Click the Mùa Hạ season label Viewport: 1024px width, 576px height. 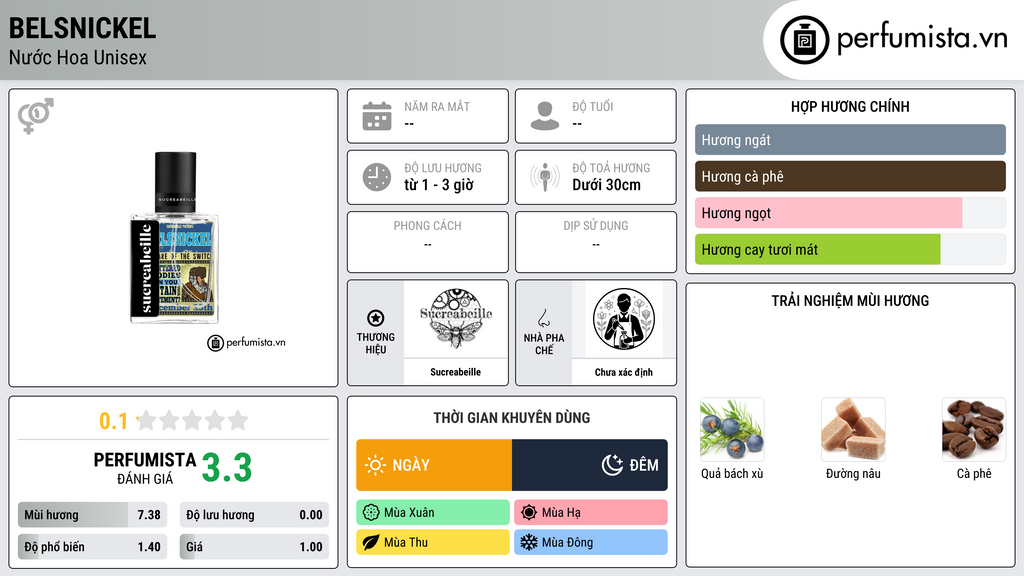click(591, 513)
